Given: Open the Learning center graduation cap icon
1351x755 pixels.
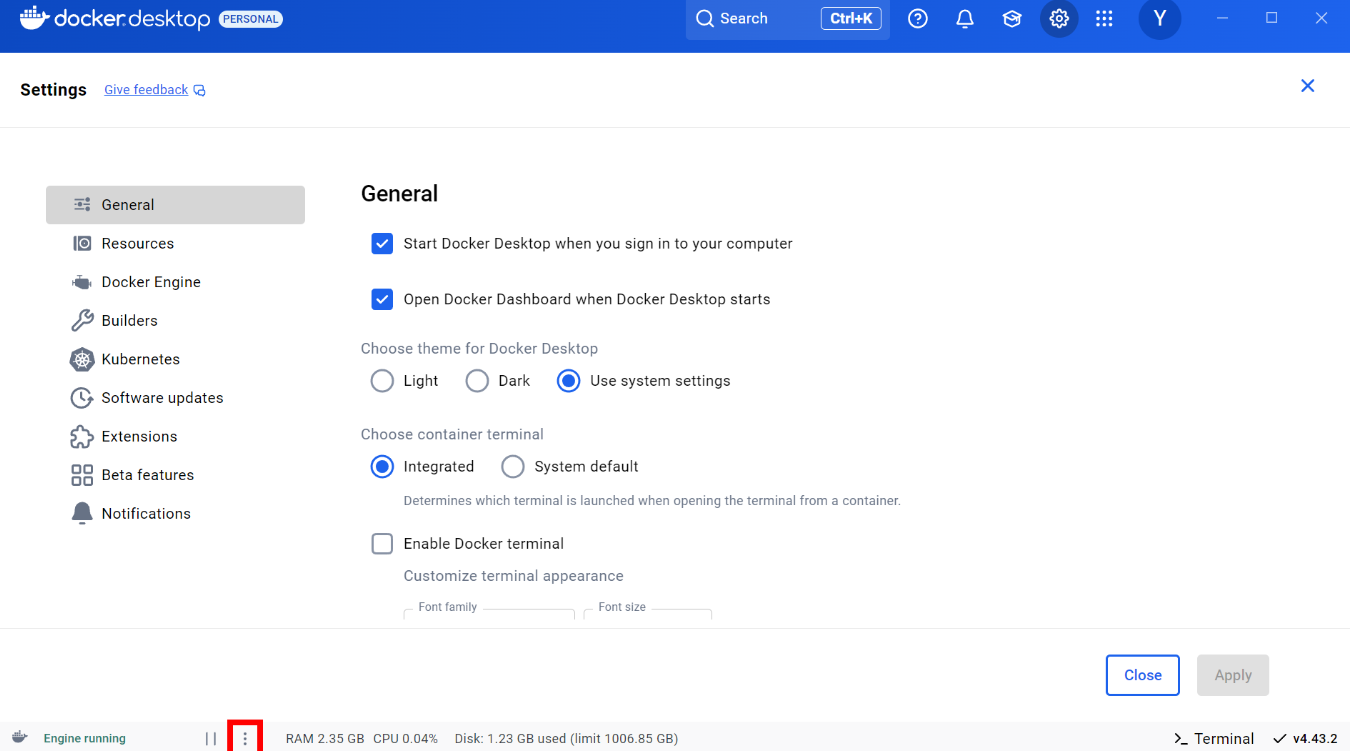Looking at the screenshot, I should point(1012,19).
